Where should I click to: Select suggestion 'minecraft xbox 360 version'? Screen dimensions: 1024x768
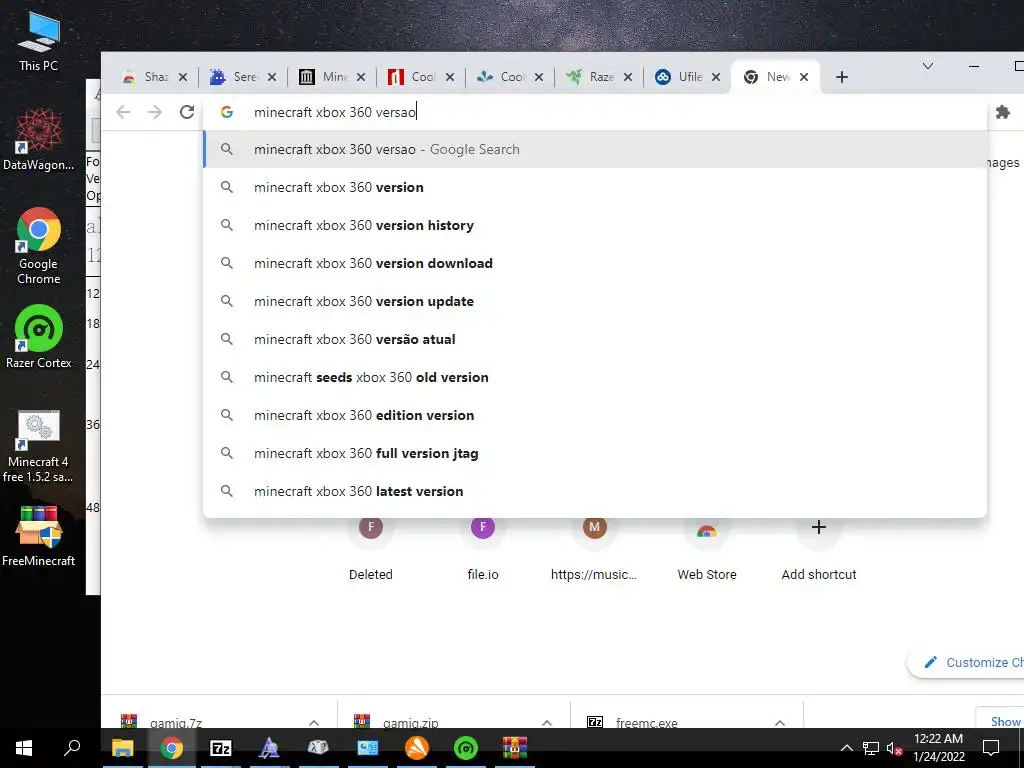(x=595, y=187)
